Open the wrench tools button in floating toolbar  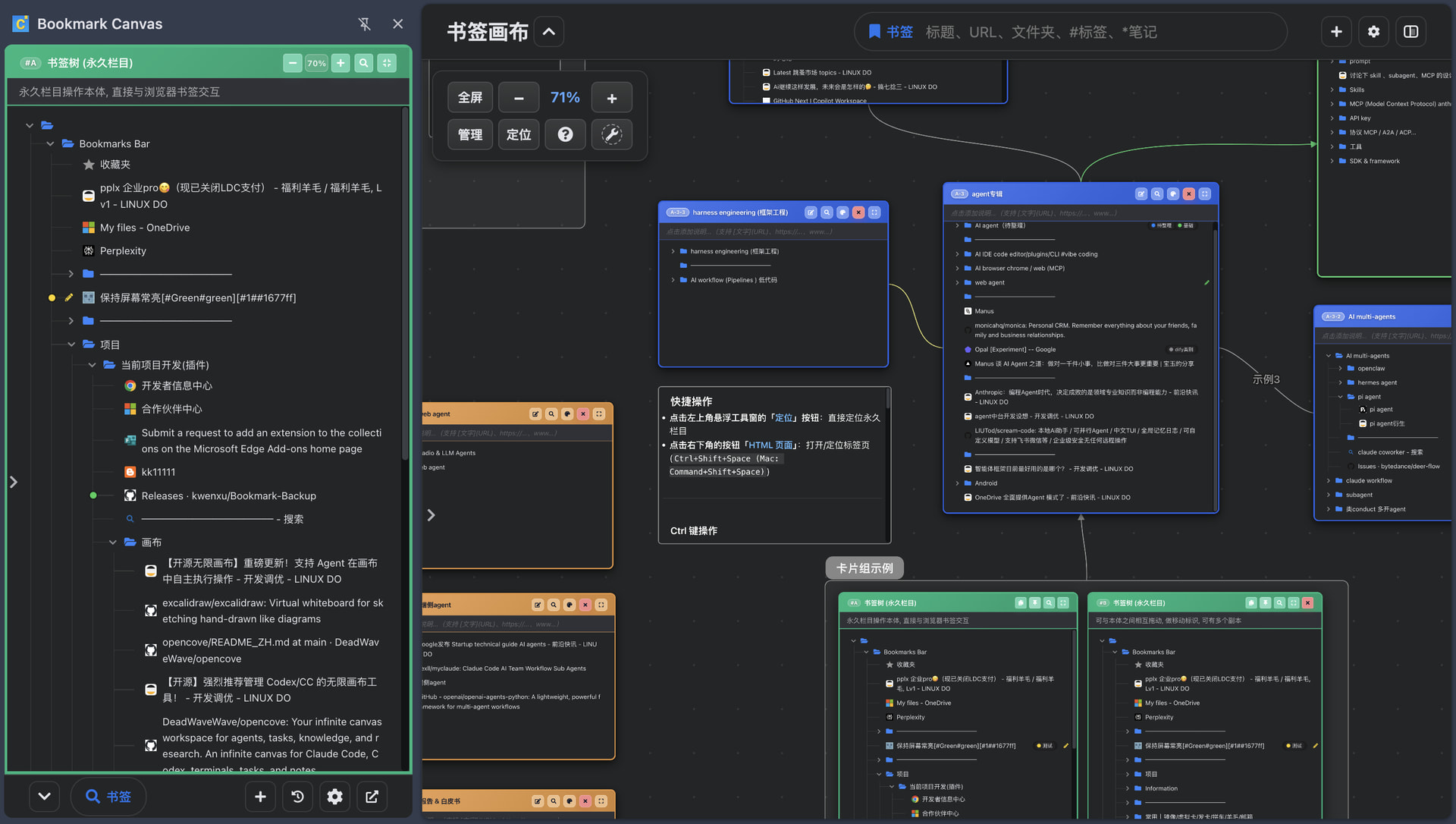tap(612, 134)
